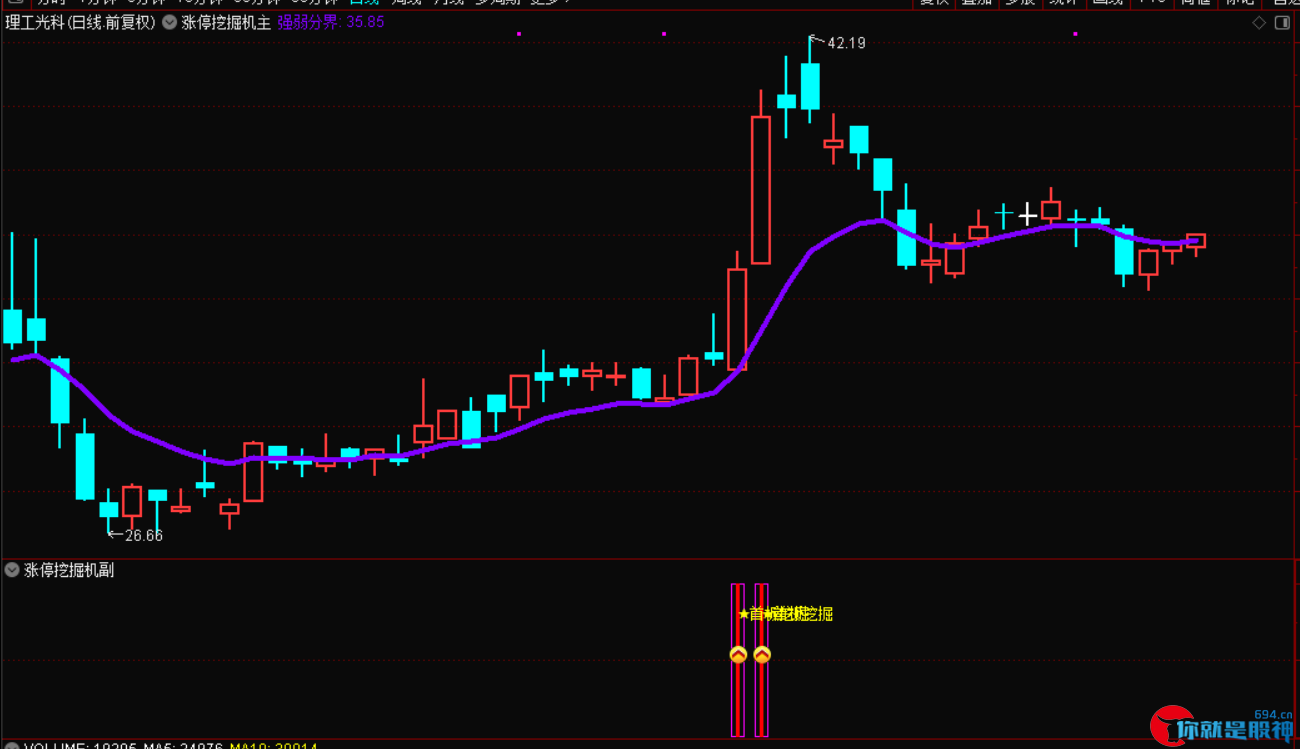Click the 理工光科 (日线 前复权) stock title
This screenshot has width=1300, height=749.
pos(81,22)
